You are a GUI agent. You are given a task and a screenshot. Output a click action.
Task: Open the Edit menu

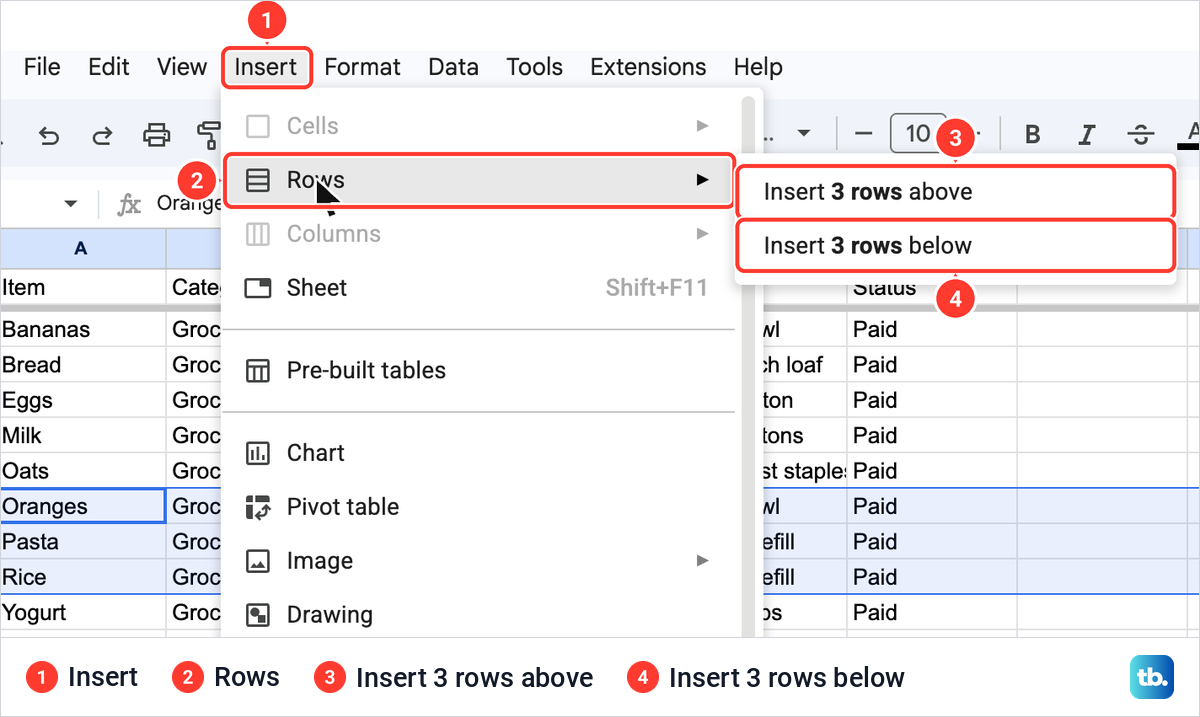click(109, 67)
